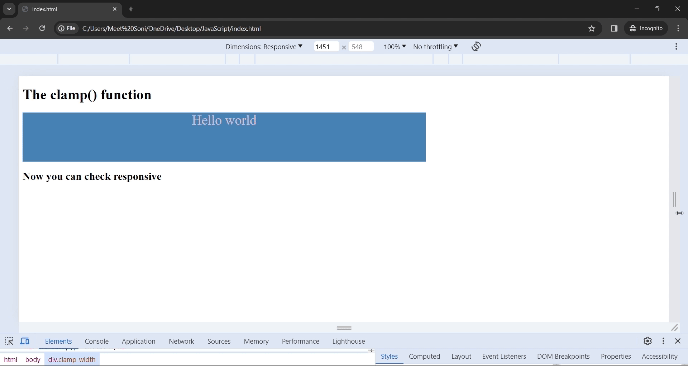
Task: Switch to the Console panel
Action: pos(97,341)
